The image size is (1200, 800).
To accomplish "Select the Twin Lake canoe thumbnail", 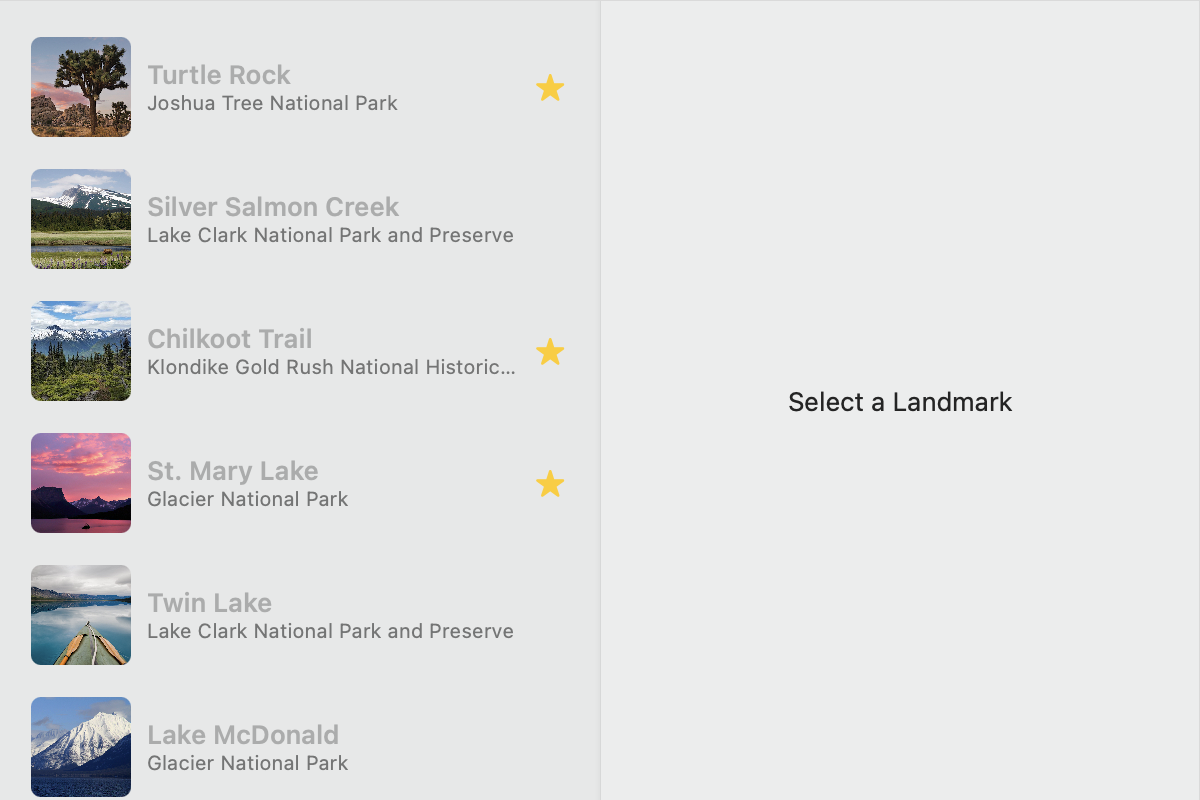I will pyautogui.click(x=81, y=615).
